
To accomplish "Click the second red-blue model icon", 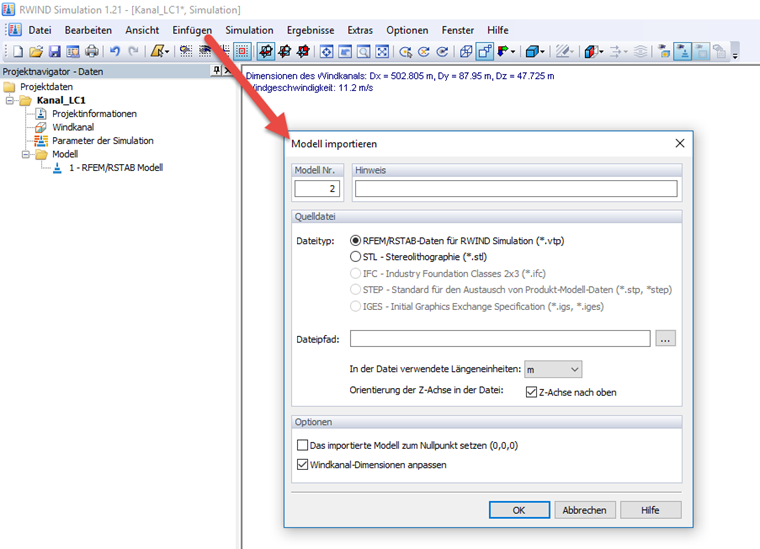I will 285,51.
